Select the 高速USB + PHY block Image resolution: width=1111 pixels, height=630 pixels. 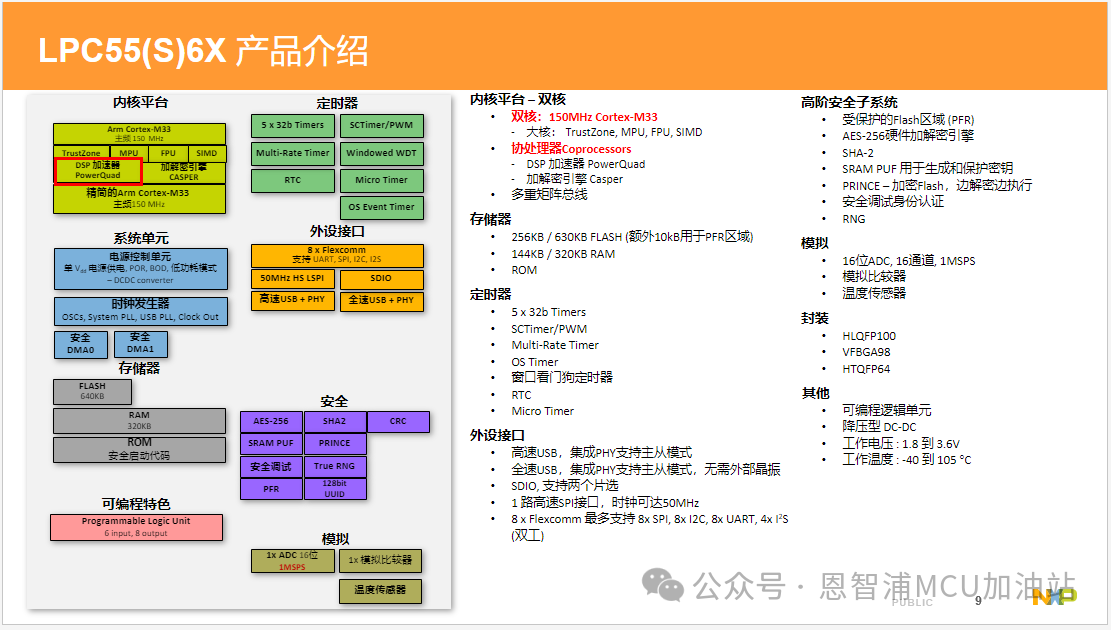click(293, 300)
